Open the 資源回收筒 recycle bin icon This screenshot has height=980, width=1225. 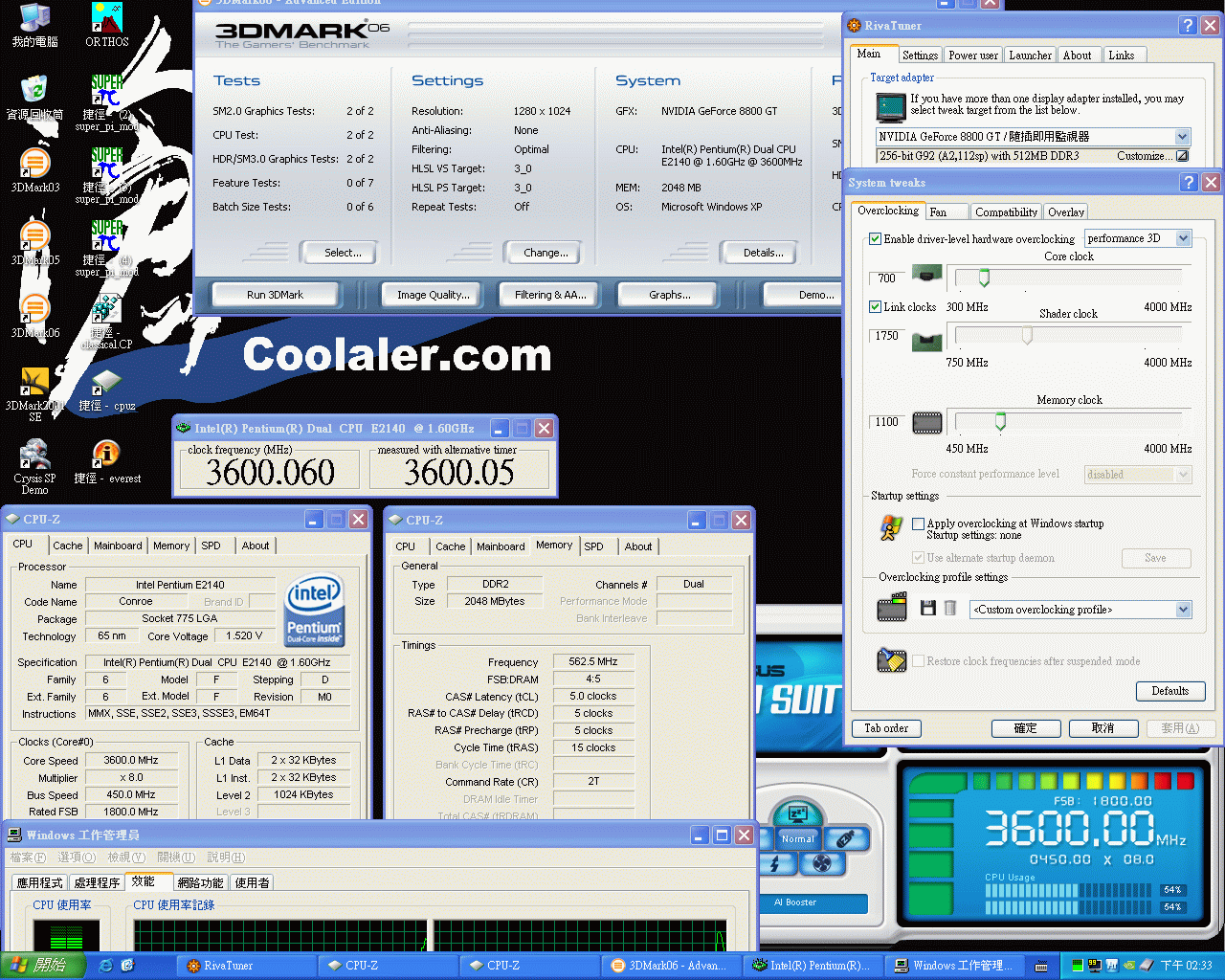(34, 98)
